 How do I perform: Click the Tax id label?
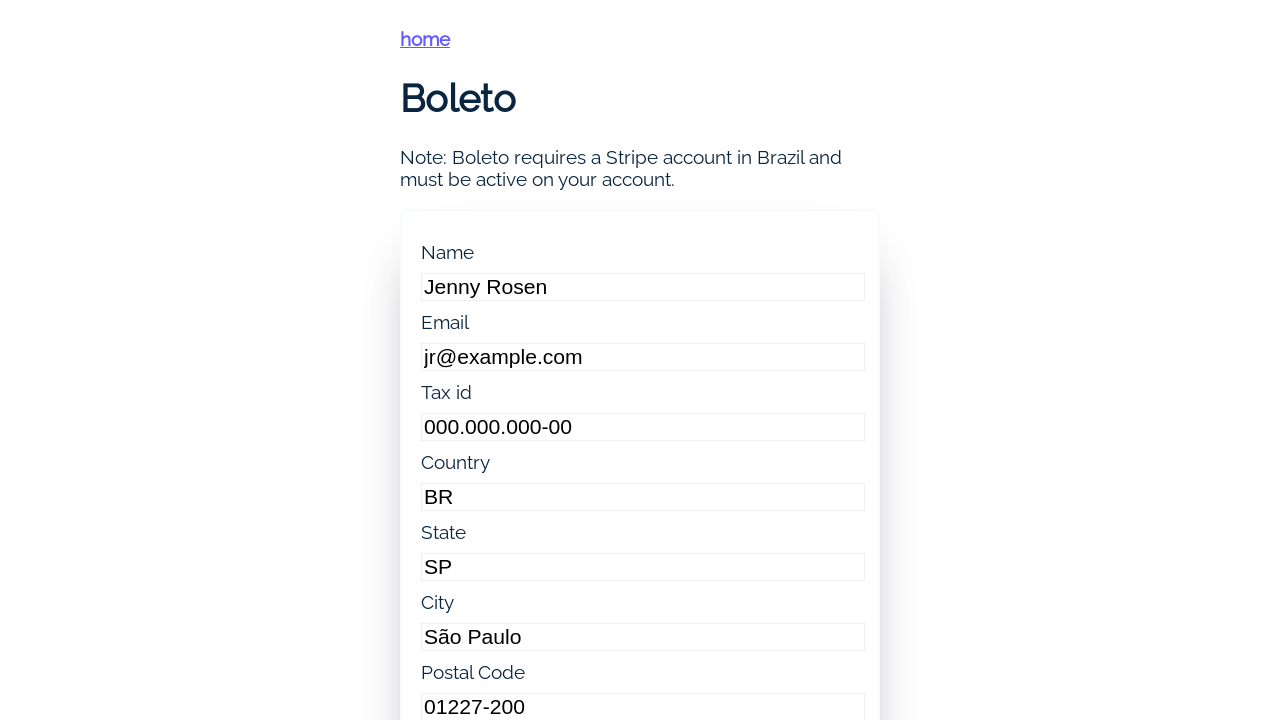[x=446, y=393]
